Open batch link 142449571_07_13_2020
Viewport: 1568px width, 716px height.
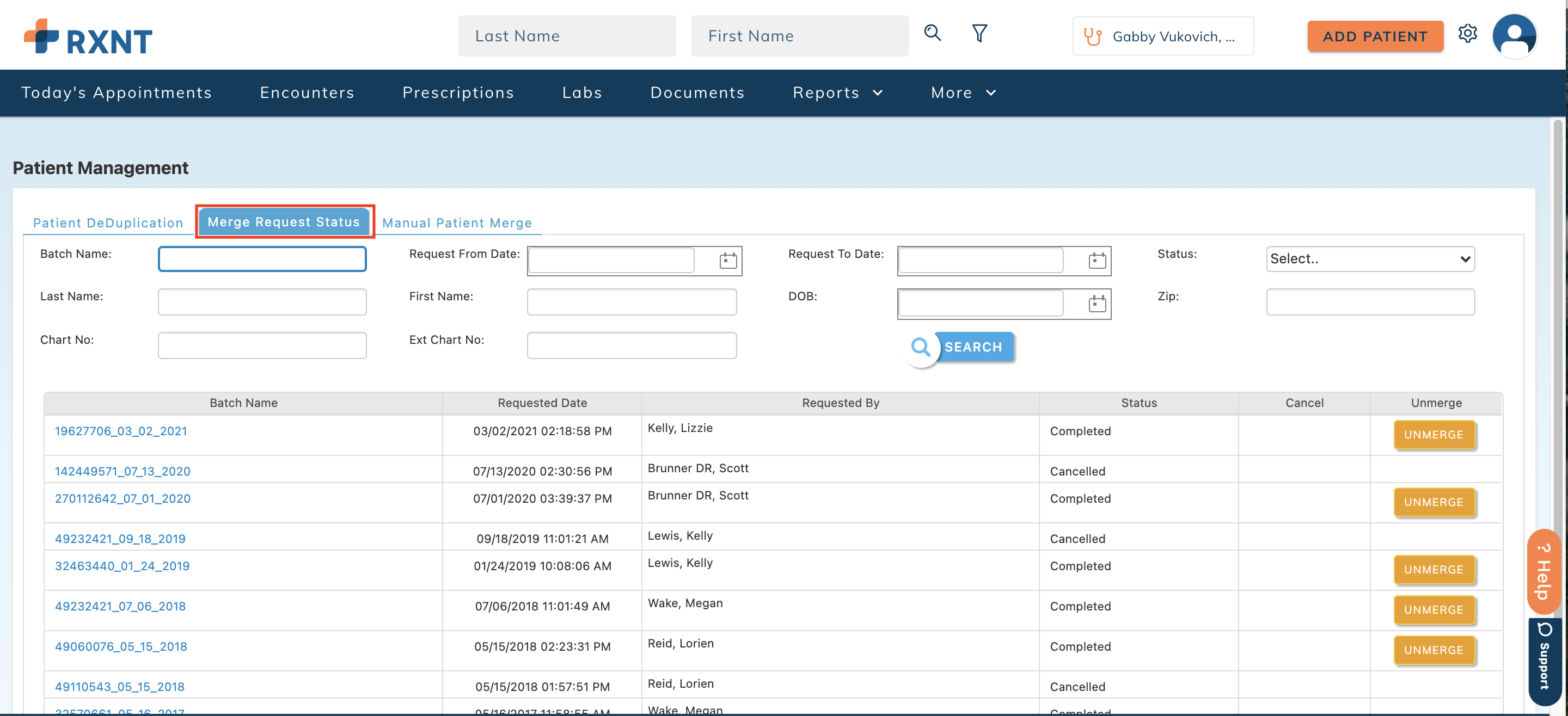point(122,471)
